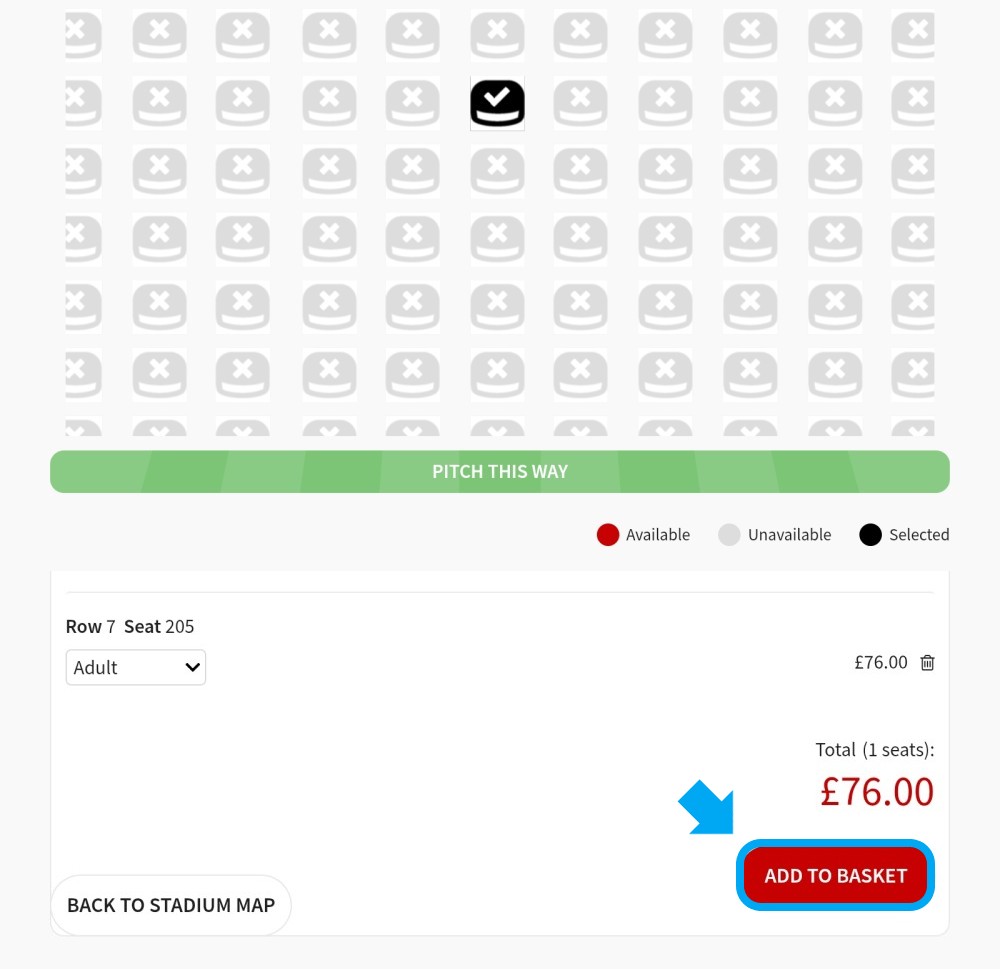The width and height of the screenshot is (1000, 969).
Task: Click unavailable seat right of selected seat
Action: tap(580, 103)
